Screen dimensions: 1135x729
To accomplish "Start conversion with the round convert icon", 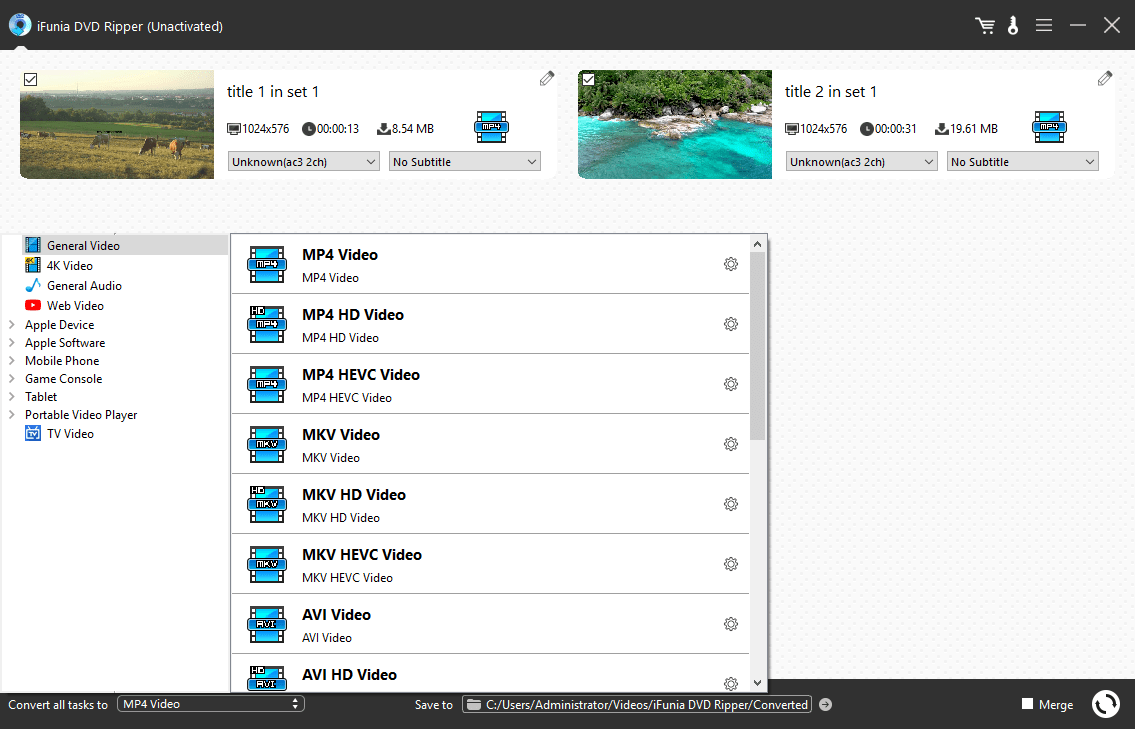I will point(1105,704).
